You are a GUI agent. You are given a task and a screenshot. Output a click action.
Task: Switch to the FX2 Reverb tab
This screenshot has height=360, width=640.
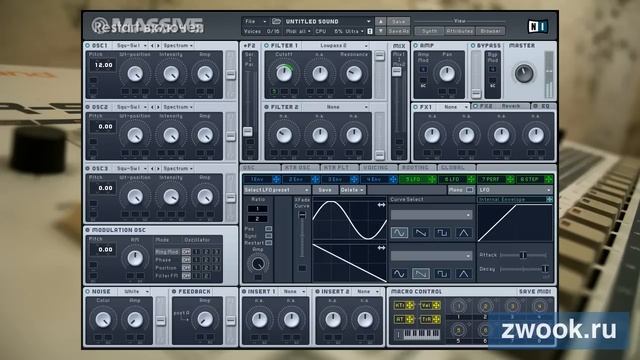tap(500, 106)
